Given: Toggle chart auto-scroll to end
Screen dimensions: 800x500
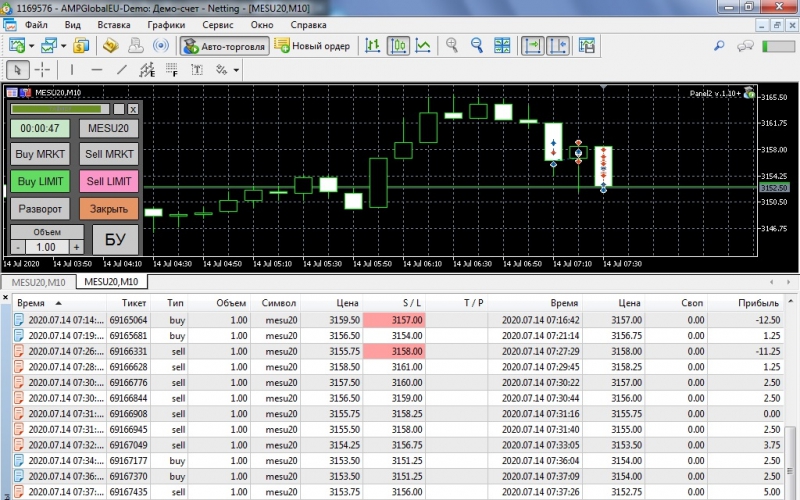Looking at the screenshot, I should click(531, 46).
